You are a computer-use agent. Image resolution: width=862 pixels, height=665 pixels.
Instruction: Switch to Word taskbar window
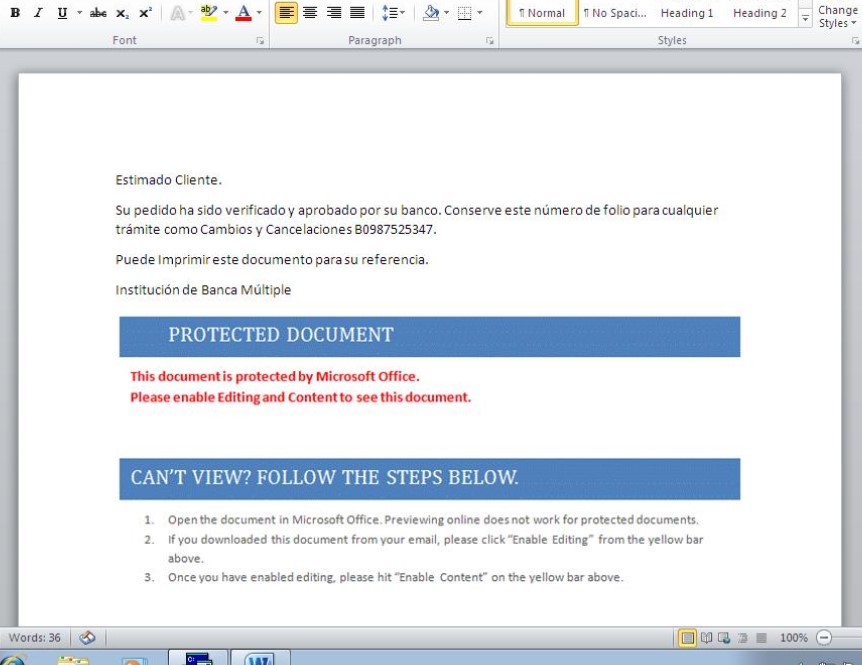point(260,658)
